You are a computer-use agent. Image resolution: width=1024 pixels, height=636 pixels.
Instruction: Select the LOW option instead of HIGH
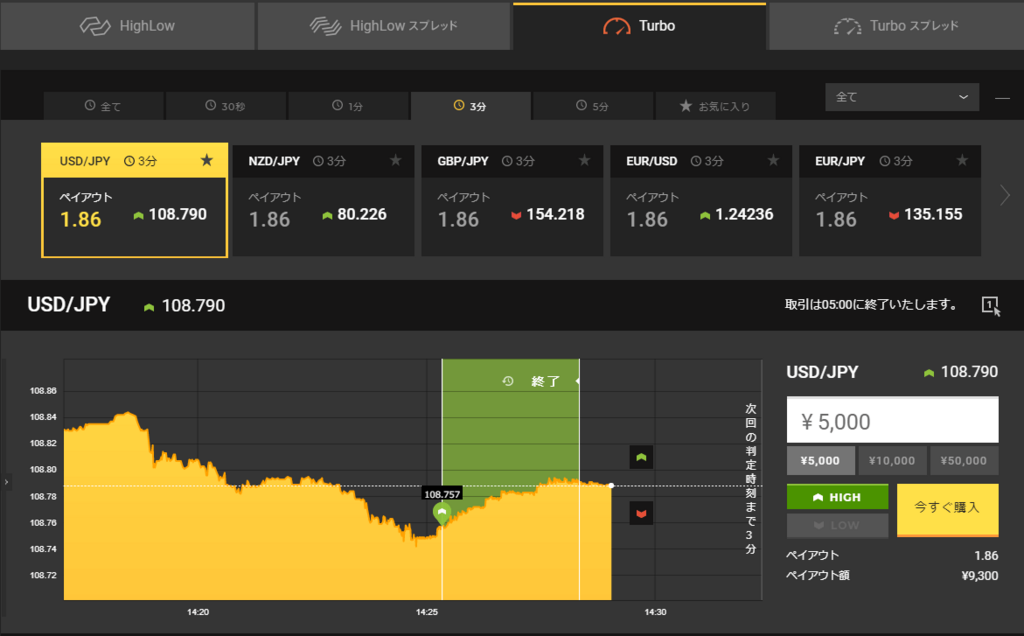click(x=837, y=525)
